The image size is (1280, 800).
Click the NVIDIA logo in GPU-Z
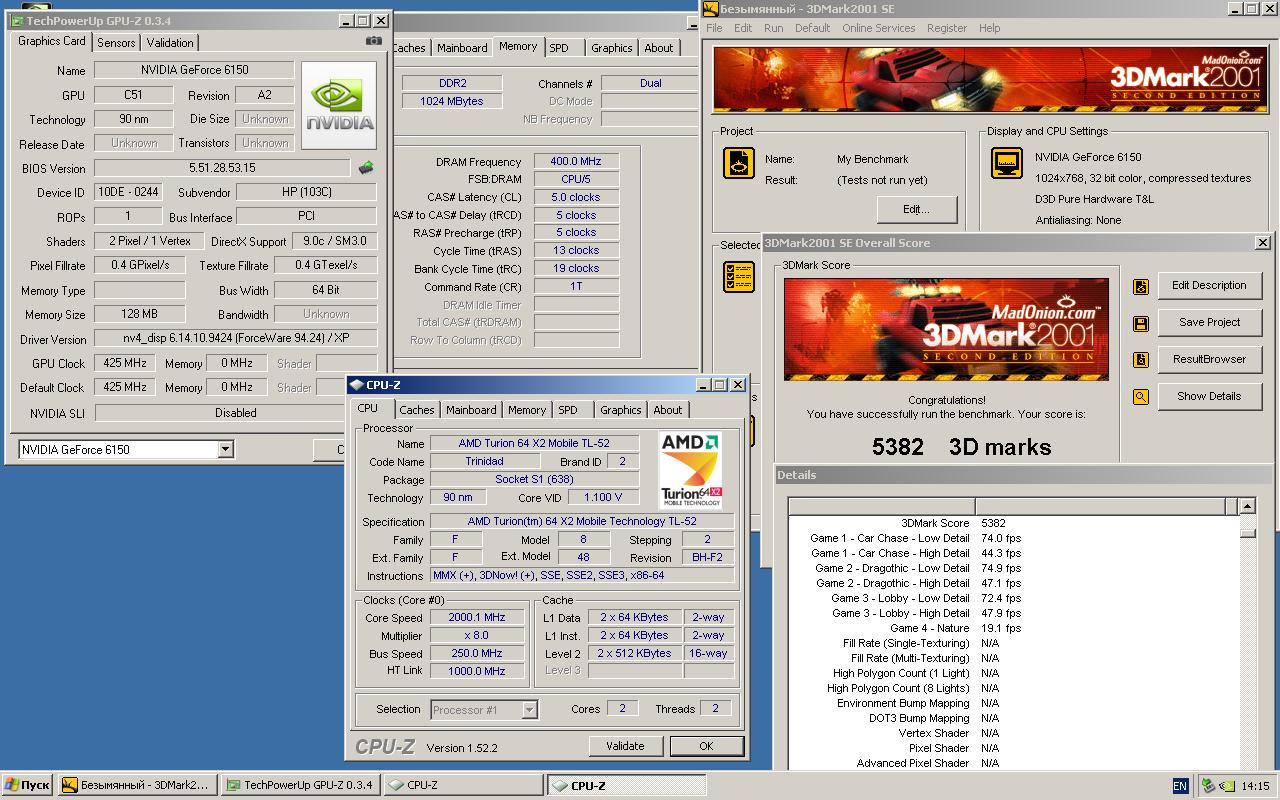pos(340,106)
